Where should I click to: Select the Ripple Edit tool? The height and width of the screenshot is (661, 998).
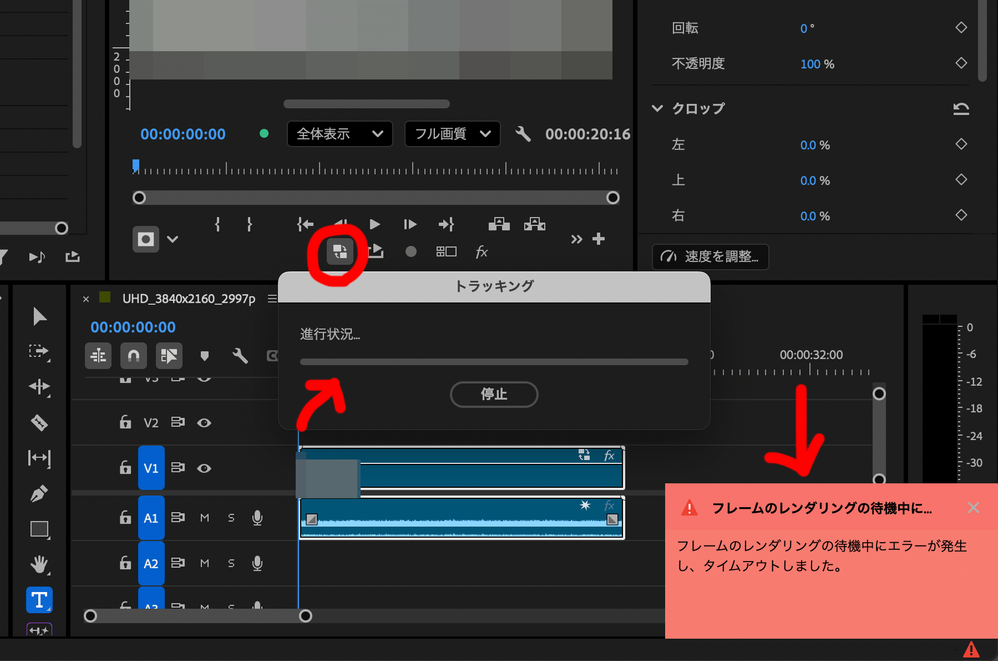coord(39,387)
